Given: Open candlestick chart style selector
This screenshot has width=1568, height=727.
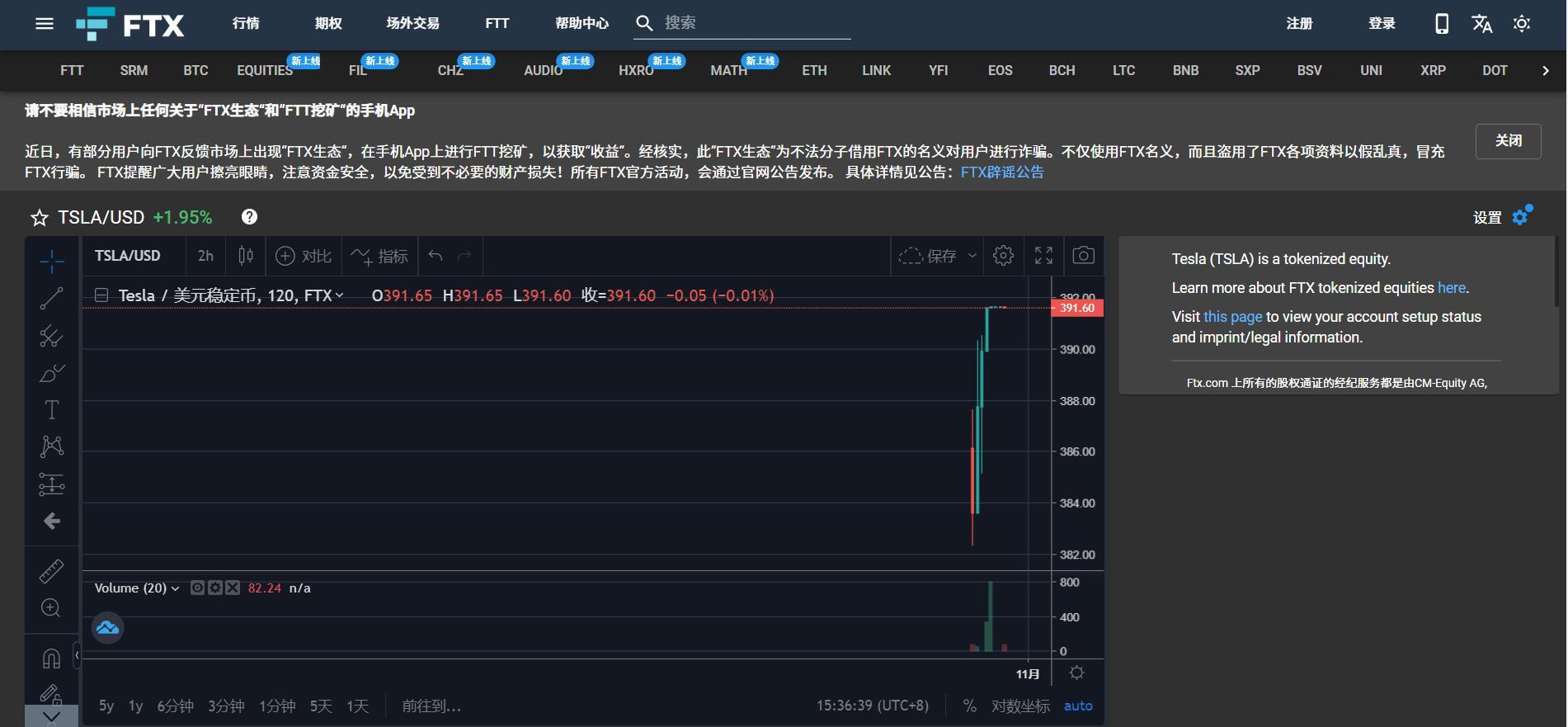Looking at the screenshot, I should point(246,256).
